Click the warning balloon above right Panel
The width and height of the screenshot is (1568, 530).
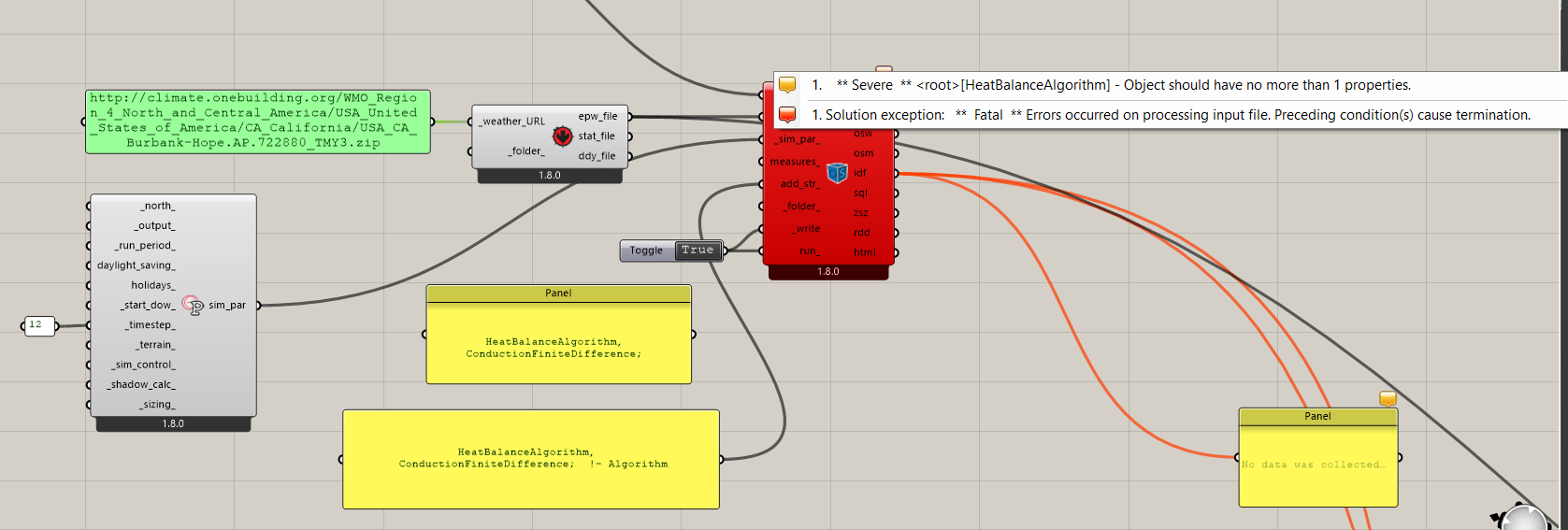pyautogui.click(x=1388, y=399)
